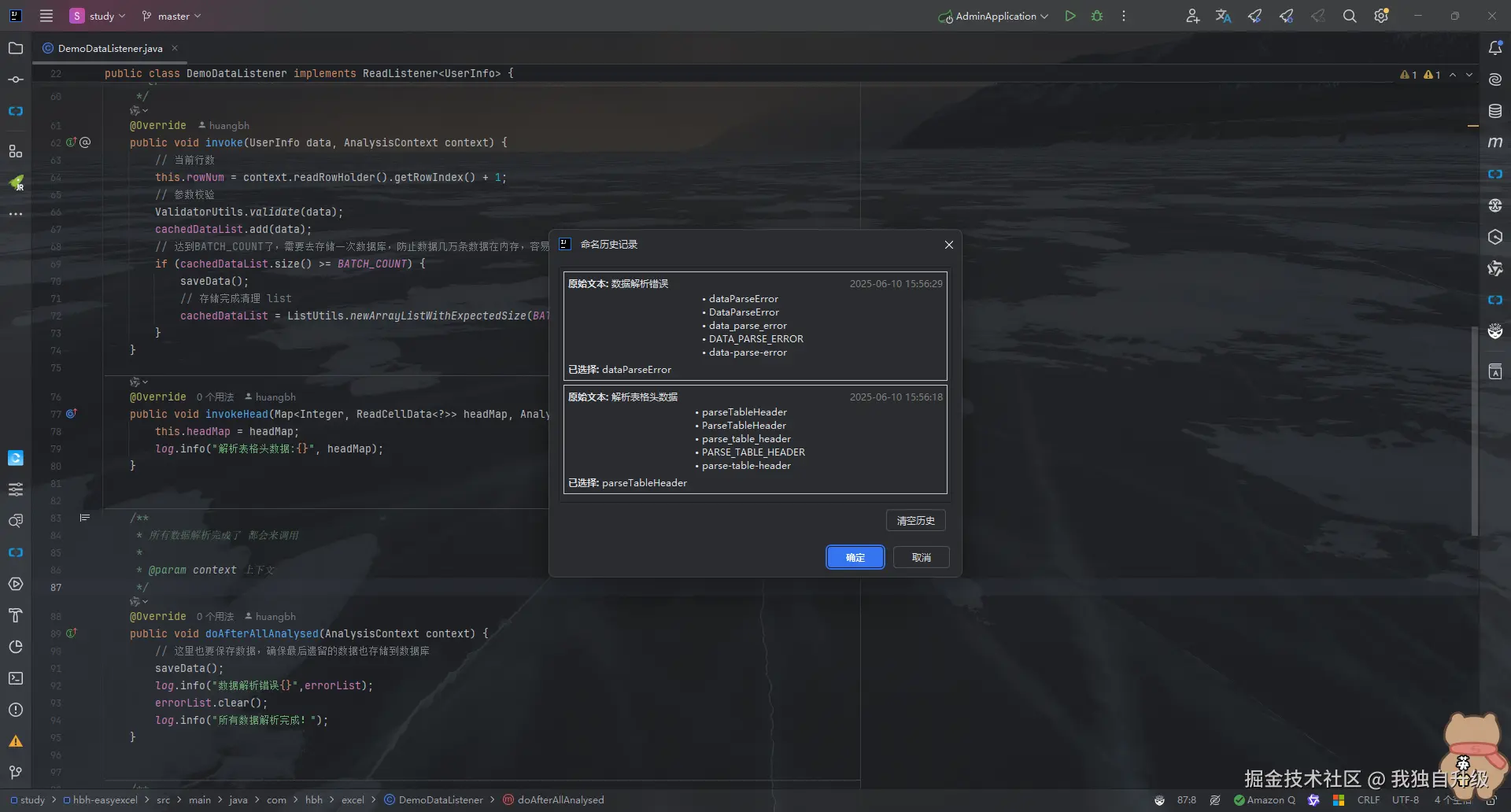The image size is (1511, 812).
Task: Open the Terminal tool window
Action: click(16, 678)
